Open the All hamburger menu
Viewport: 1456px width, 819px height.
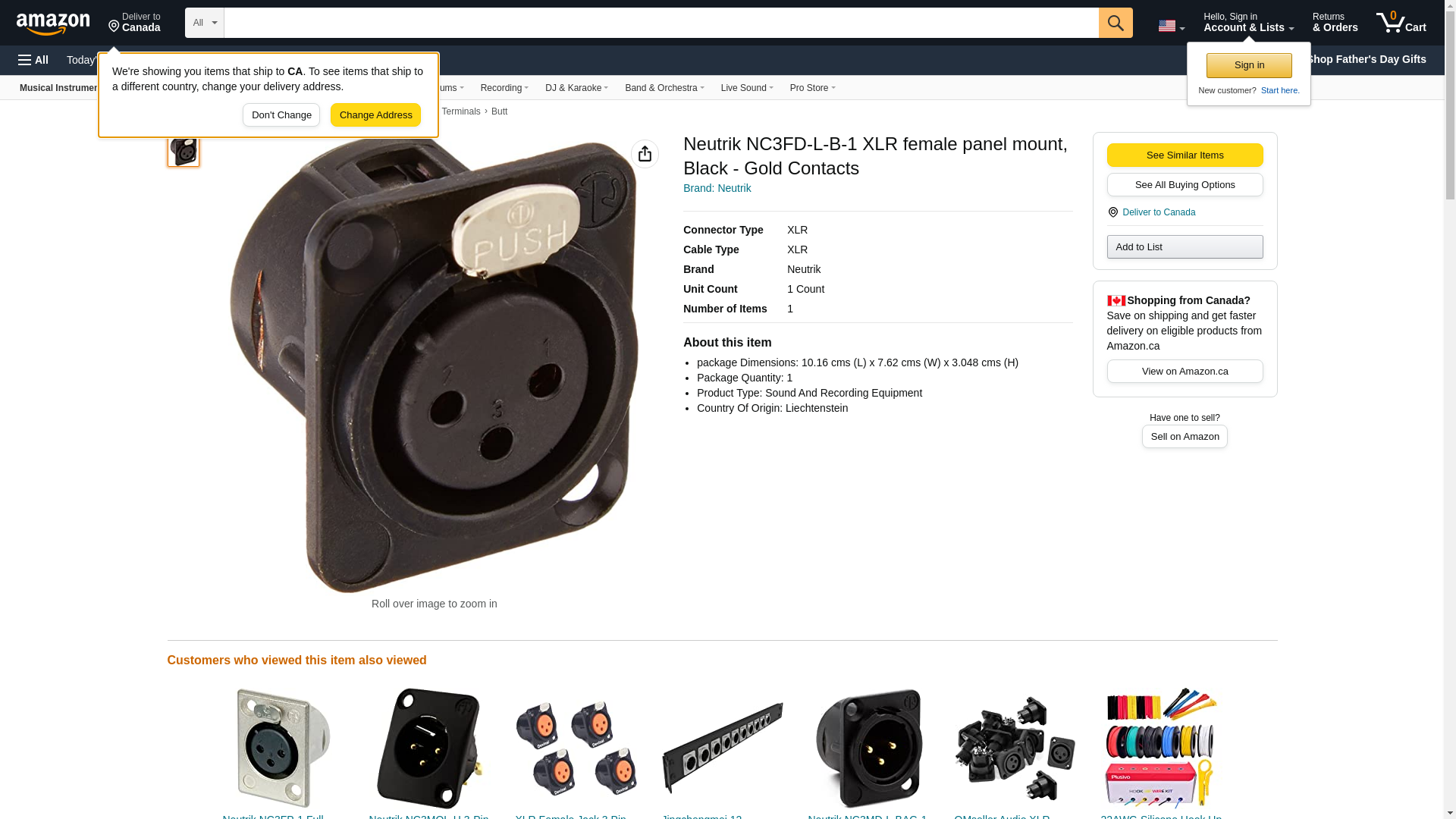coord(33,60)
